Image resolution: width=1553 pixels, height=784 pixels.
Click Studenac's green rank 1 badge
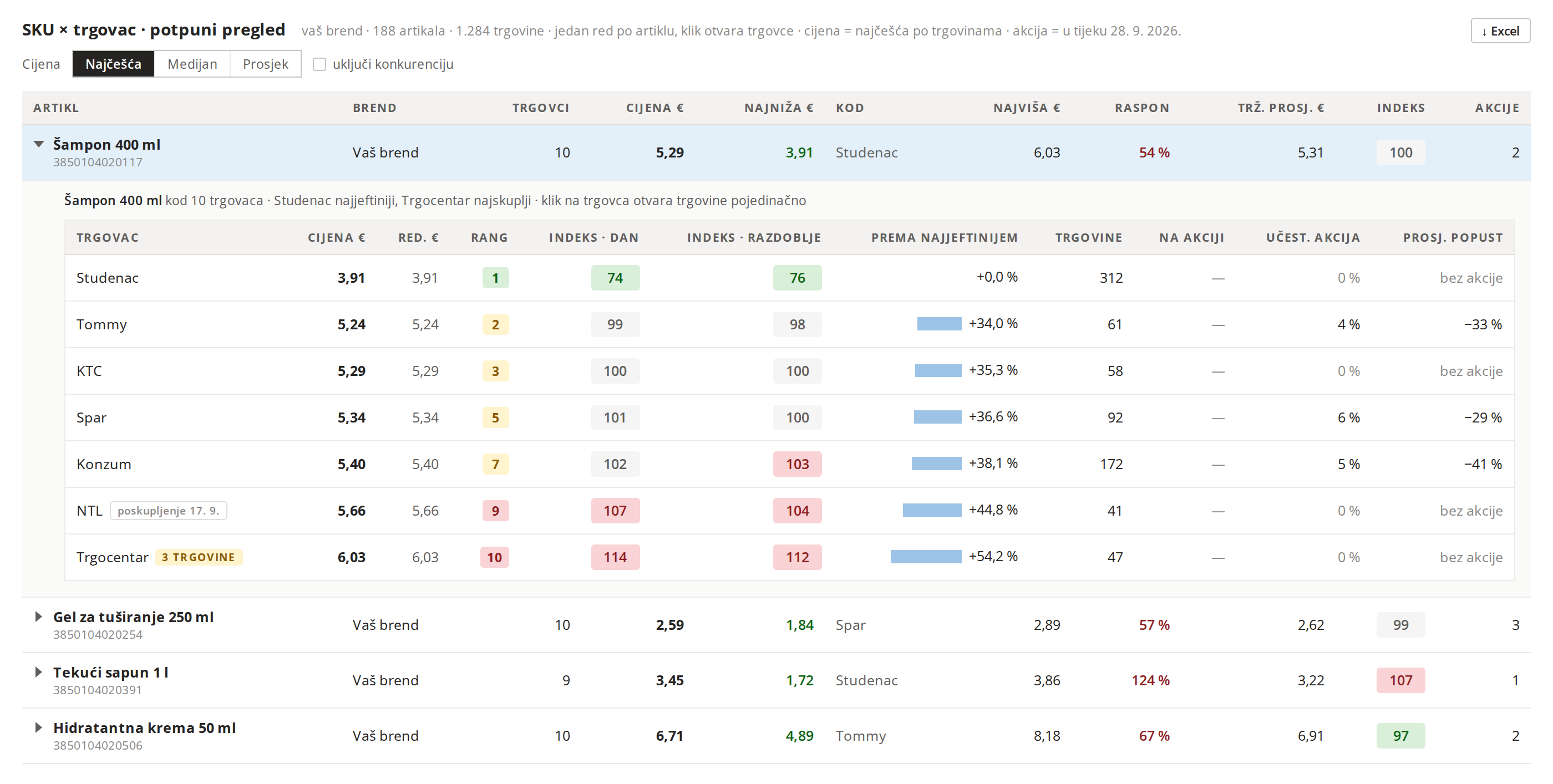[x=495, y=278]
